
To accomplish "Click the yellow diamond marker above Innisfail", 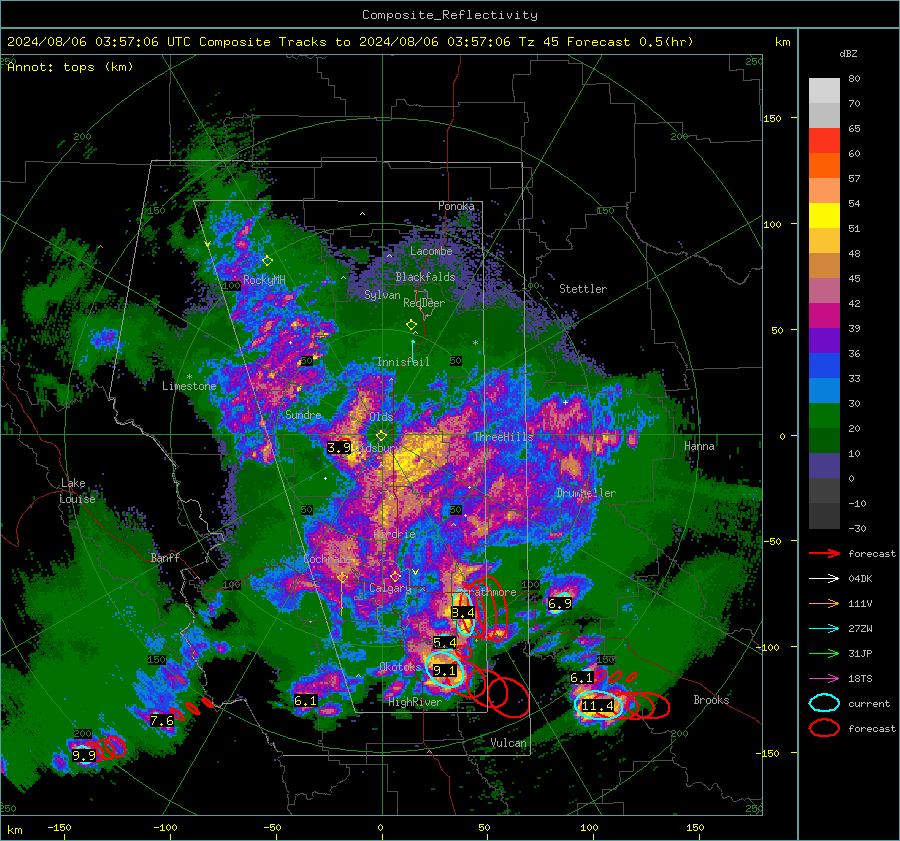I will 411,325.
